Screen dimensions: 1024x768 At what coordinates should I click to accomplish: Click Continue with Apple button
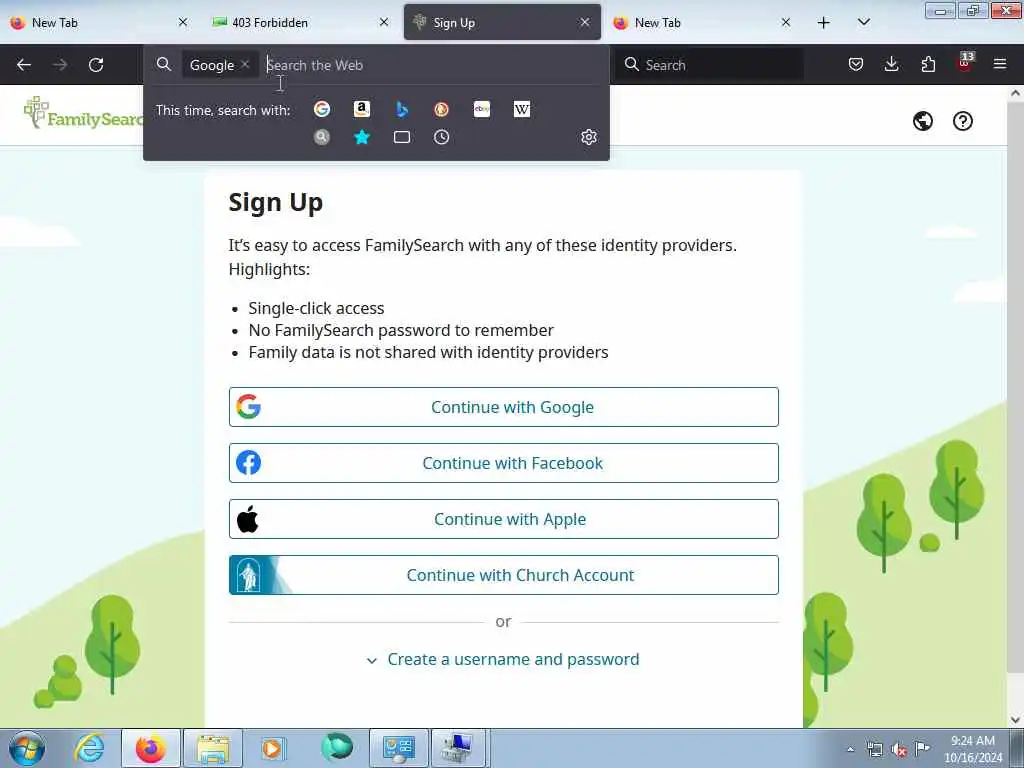click(504, 519)
